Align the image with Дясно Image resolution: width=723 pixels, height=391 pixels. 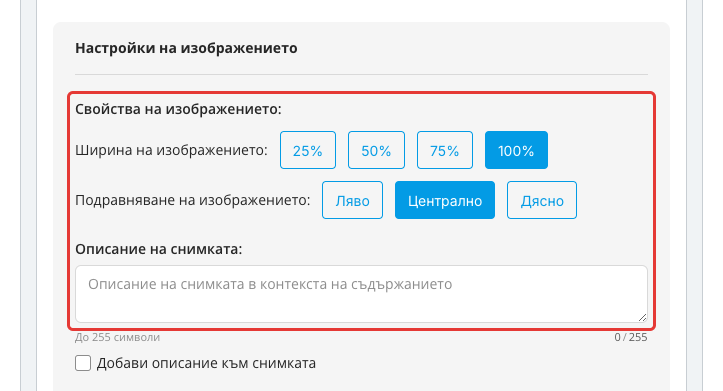coord(542,200)
